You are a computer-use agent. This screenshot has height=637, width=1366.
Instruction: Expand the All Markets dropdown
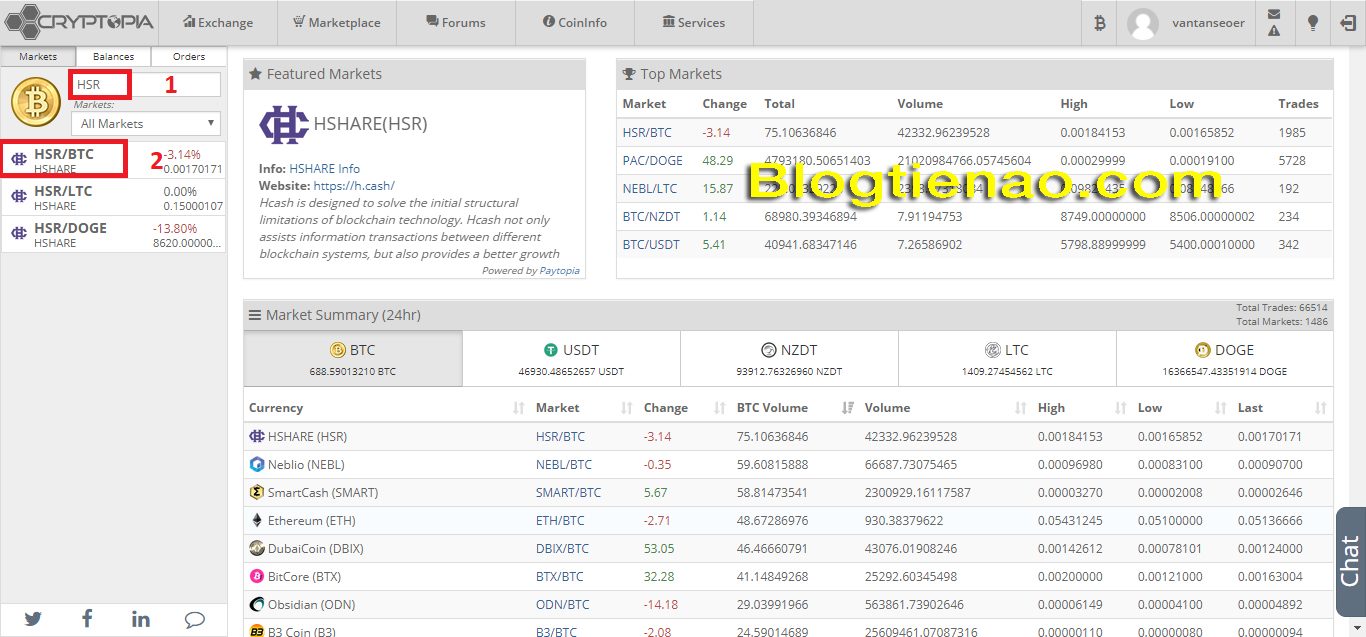[146, 123]
